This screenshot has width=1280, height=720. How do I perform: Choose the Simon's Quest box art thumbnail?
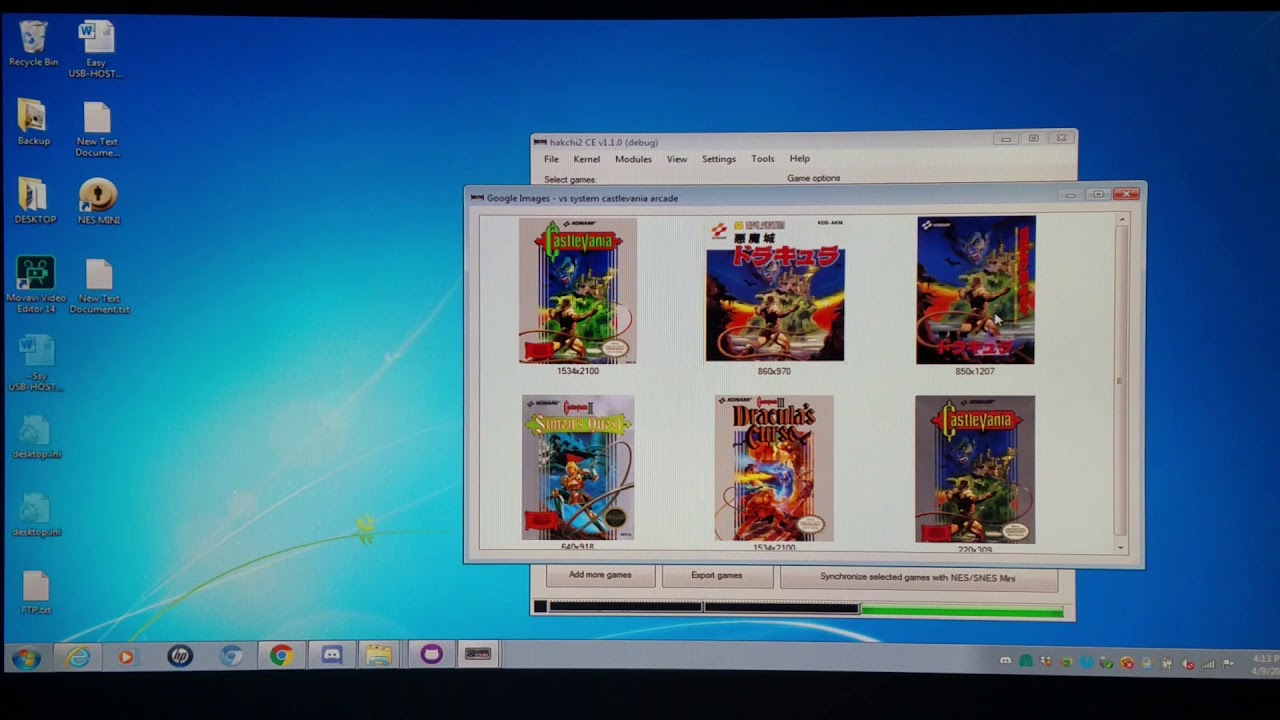[x=578, y=468]
